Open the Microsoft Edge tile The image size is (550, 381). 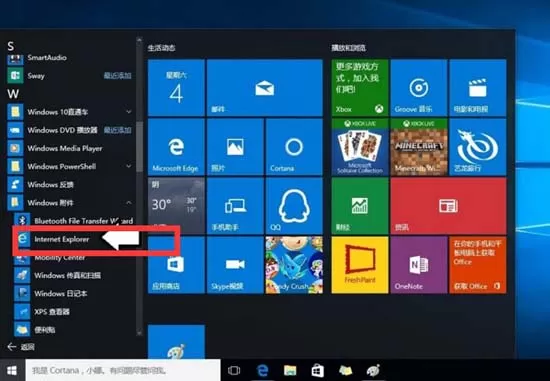[x=176, y=147]
